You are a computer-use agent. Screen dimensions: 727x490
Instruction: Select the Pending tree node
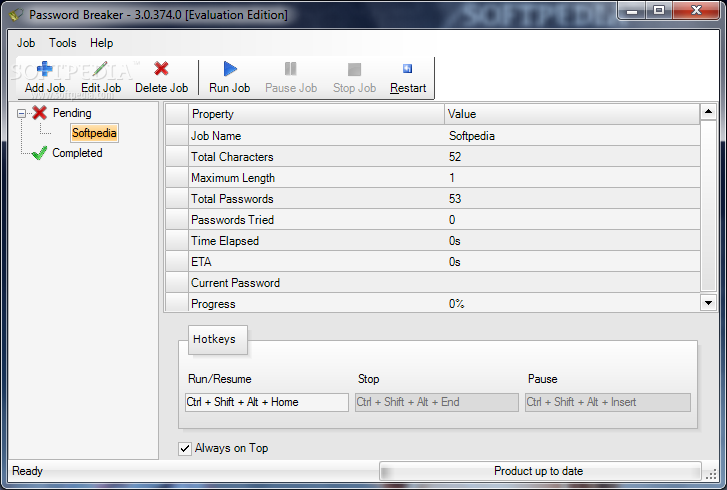(x=72, y=113)
